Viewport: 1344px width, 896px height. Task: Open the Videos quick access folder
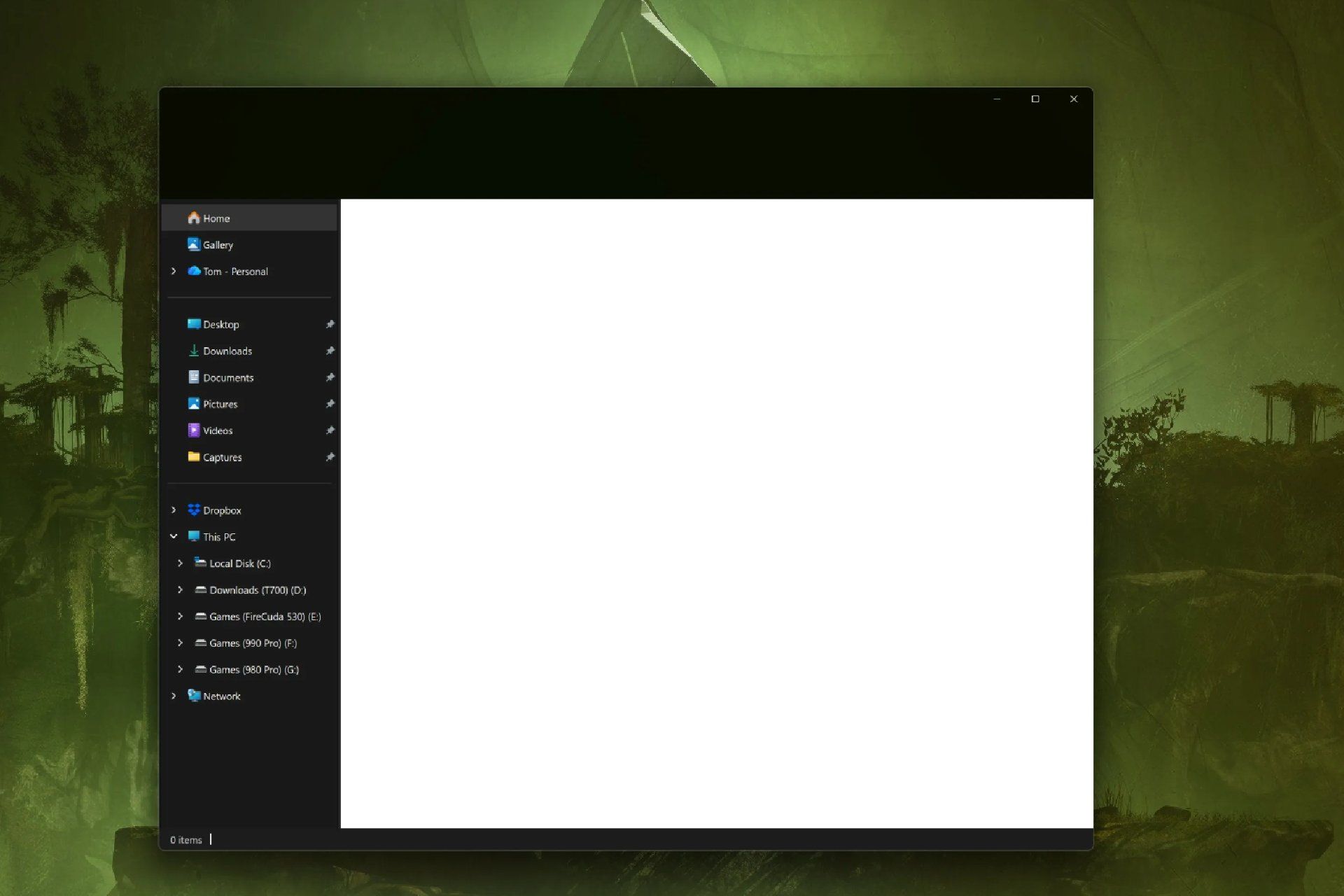pyautogui.click(x=217, y=431)
